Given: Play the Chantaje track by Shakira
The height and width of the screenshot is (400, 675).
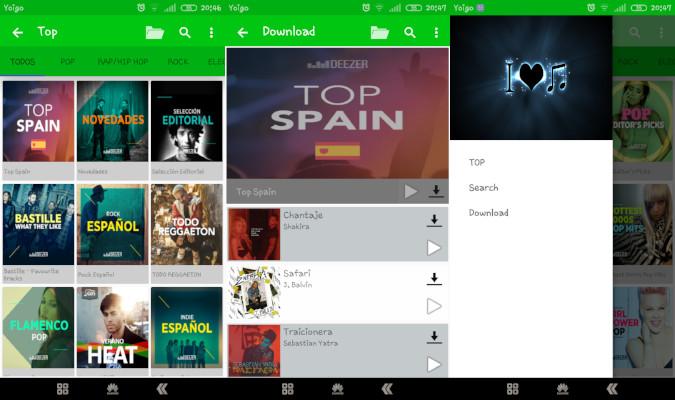Looking at the screenshot, I should tap(434, 248).
